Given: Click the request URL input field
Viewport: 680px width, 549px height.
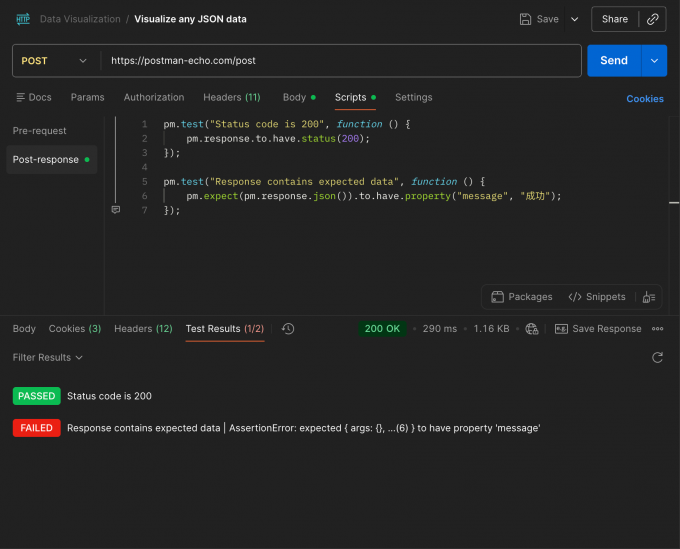Looking at the screenshot, I should (341, 61).
